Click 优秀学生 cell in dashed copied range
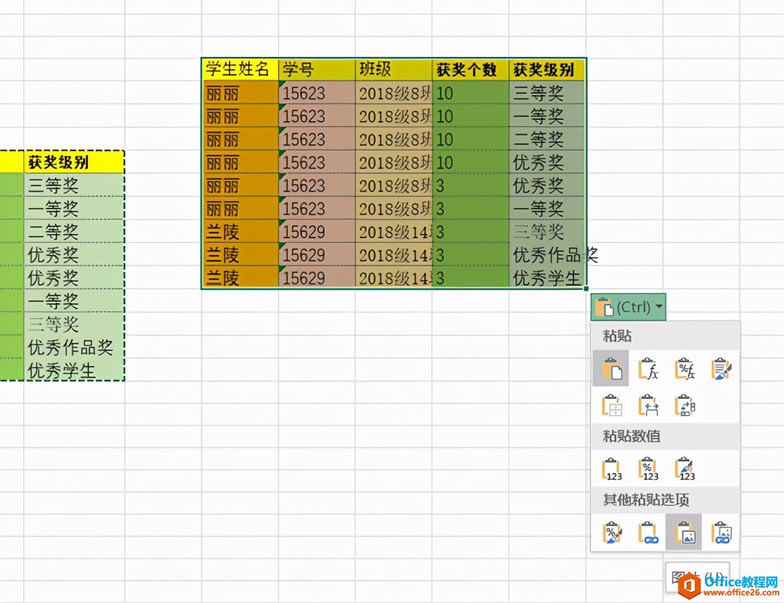This screenshot has height=603, width=784. 74,370
